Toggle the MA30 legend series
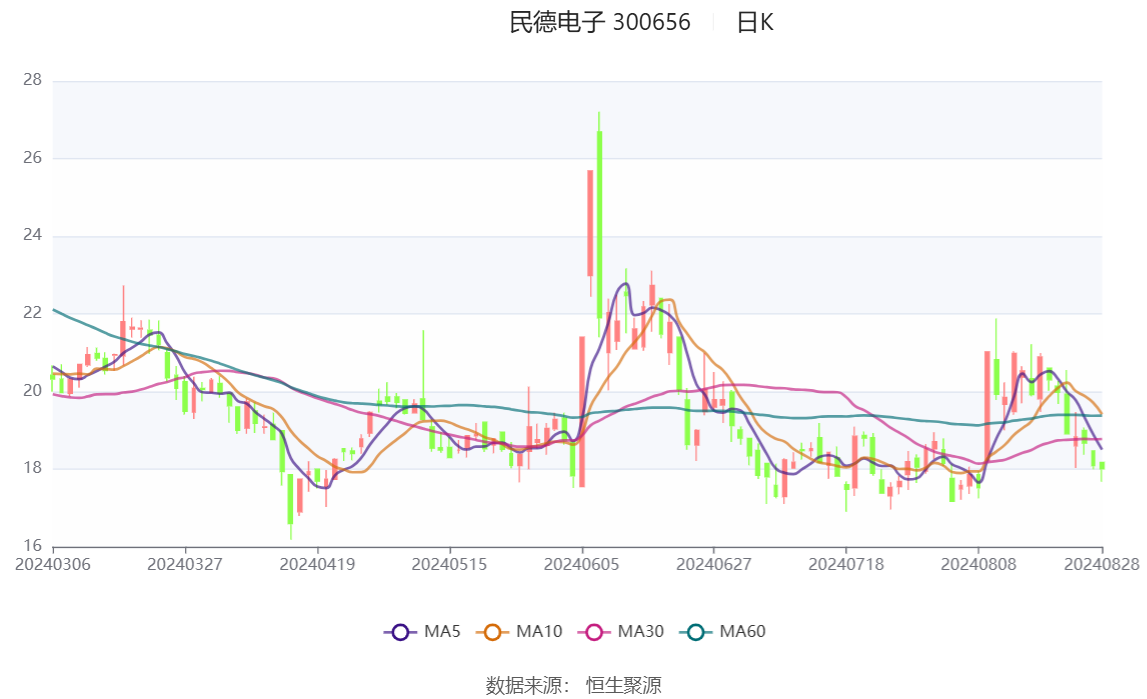This screenshot has width=1147, height=699. pyautogui.click(x=620, y=632)
